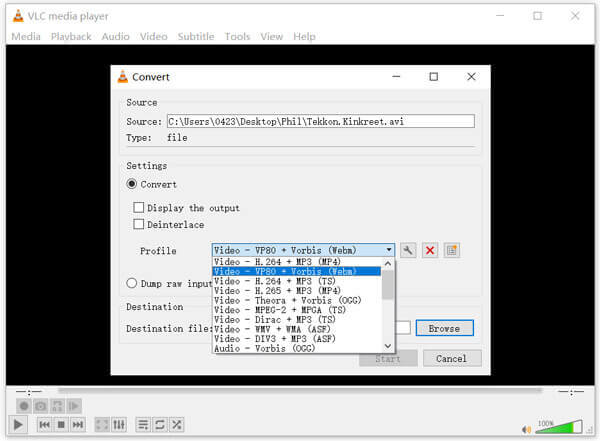Stop playback button
Viewport: 600px width, 441px height.
click(61, 424)
